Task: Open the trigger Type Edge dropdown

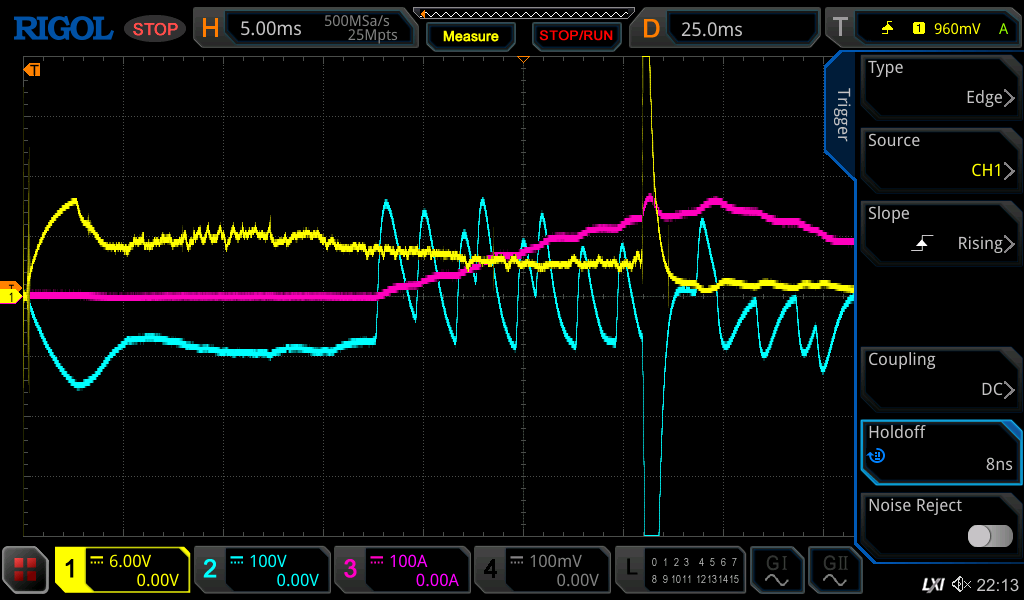Action: 940,83
